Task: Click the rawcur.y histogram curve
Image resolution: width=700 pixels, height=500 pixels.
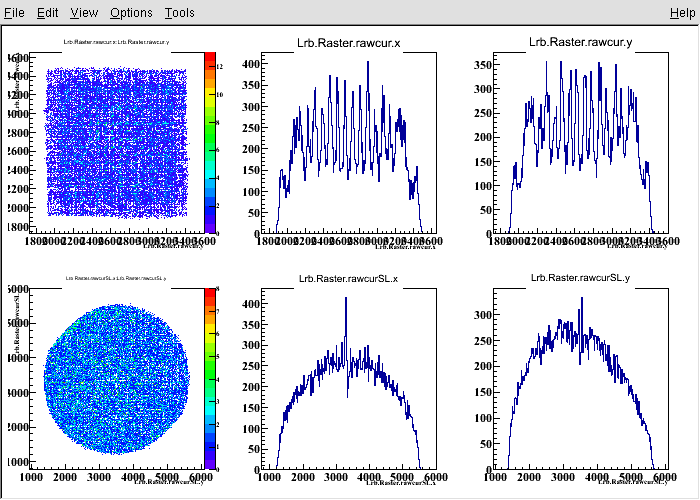Action: coord(580,147)
